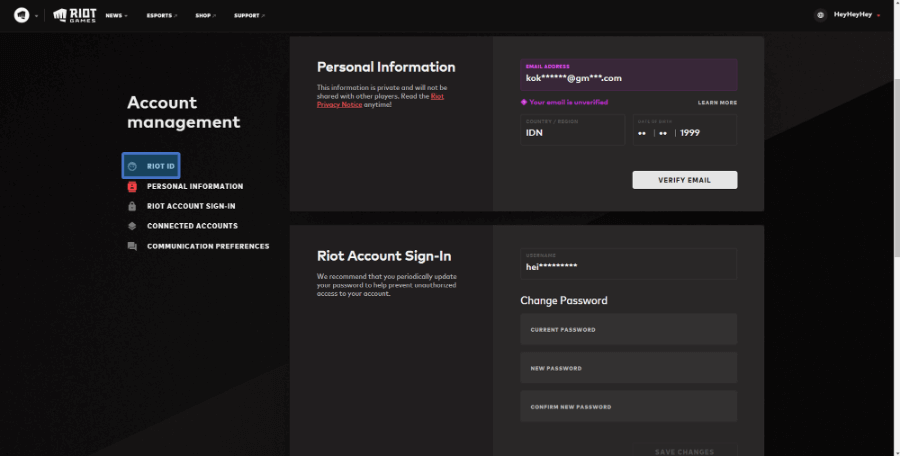Click the Connected Accounts layers icon
900x456 pixels.
pyautogui.click(x=132, y=226)
